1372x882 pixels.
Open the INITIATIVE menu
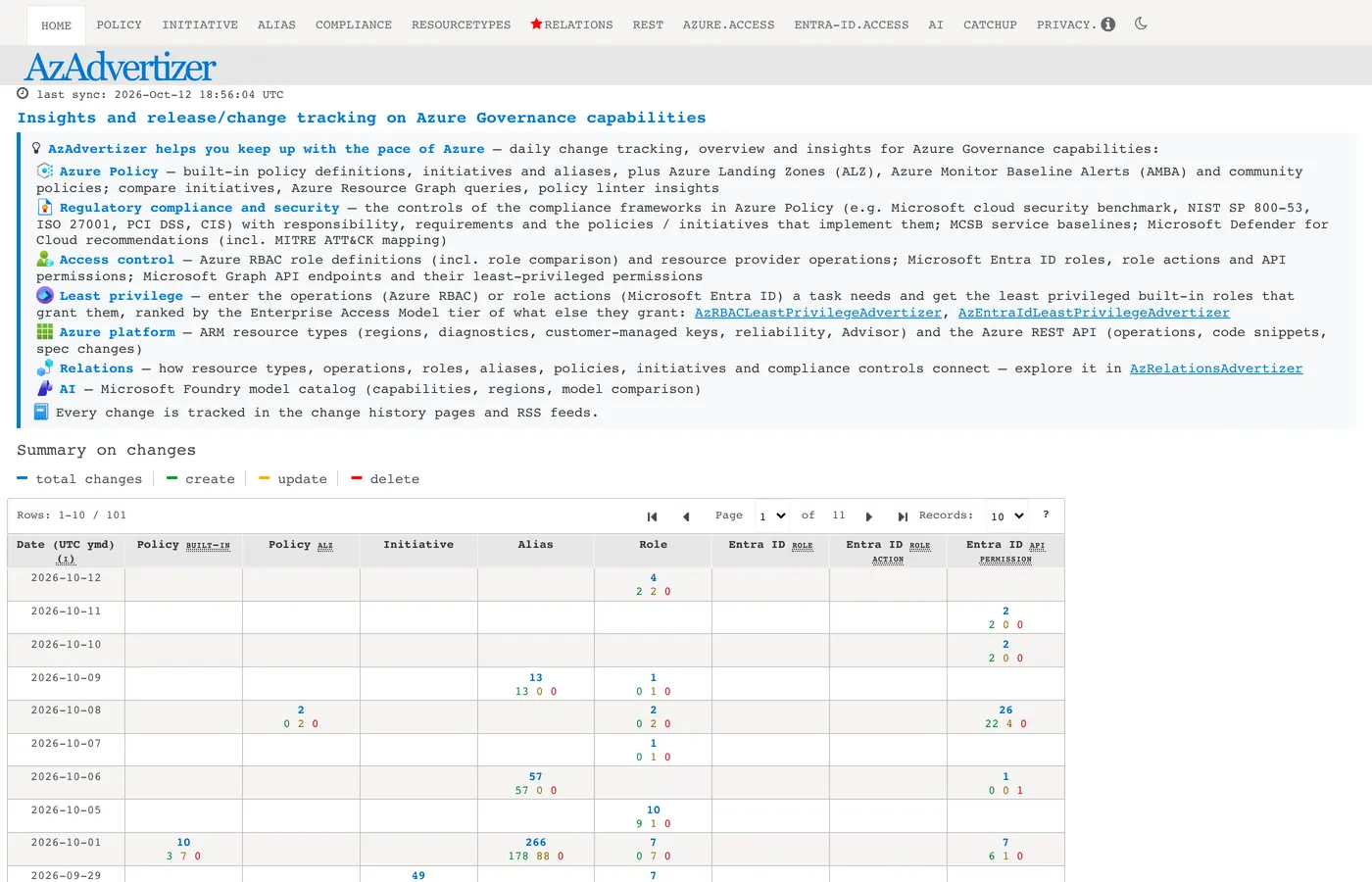point(200,24)
